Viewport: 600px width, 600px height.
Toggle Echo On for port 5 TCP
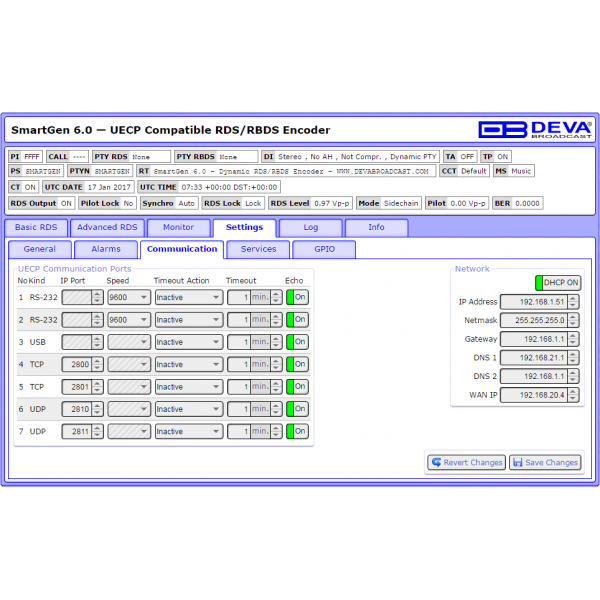click(297, 386)
